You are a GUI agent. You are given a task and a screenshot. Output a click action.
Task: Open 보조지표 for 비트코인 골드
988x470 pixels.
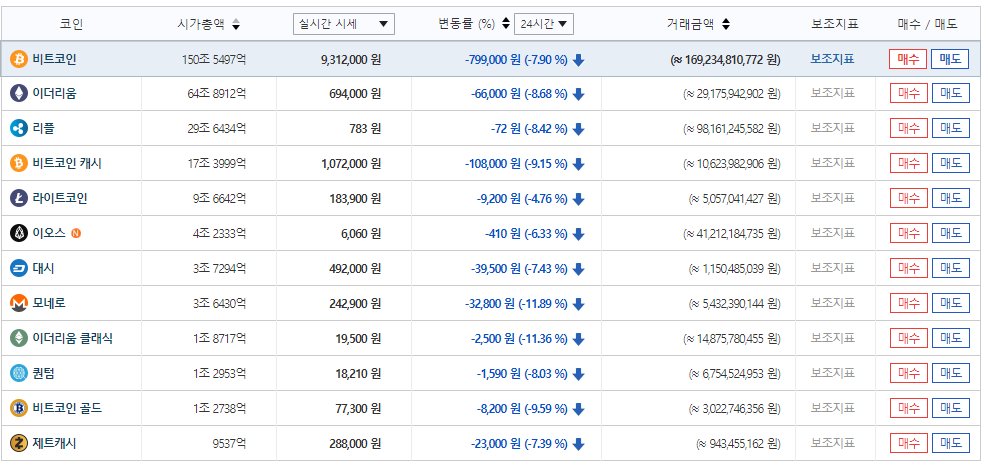[x=832, y=408]
